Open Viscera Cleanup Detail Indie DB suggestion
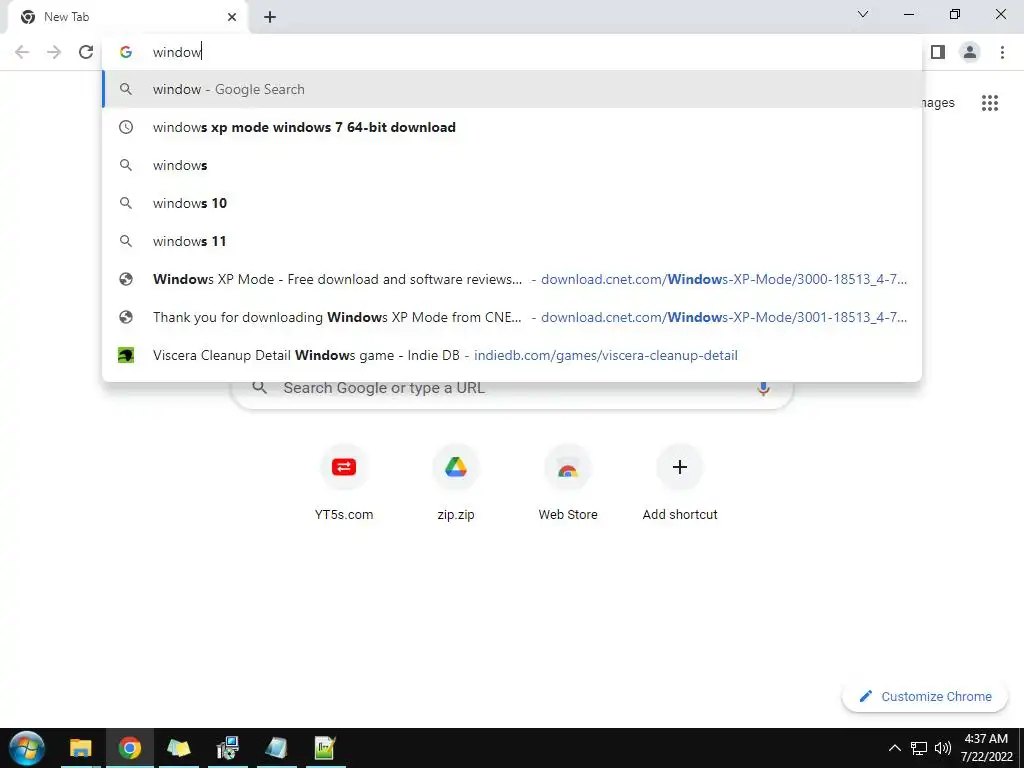 512,355
